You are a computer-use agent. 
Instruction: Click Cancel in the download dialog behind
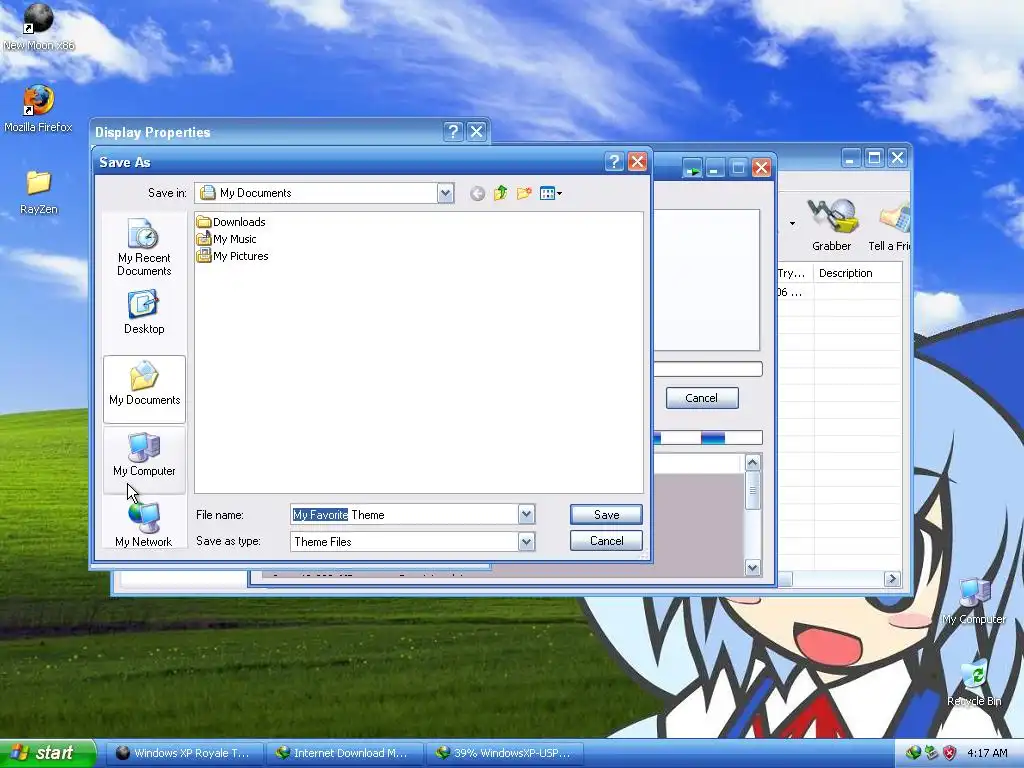coord(702,398)
